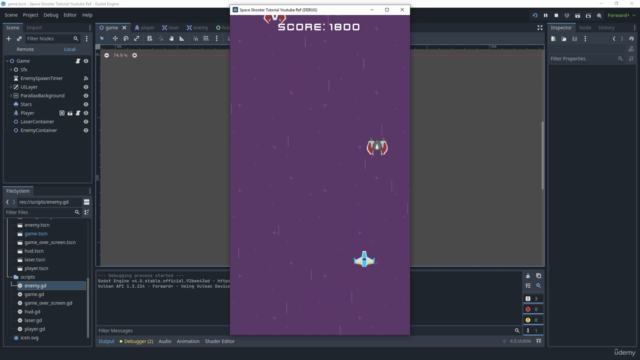Open FileSystem sort options dropdown
This screenshot has height=360, width=640.
[x=87, y=212]
